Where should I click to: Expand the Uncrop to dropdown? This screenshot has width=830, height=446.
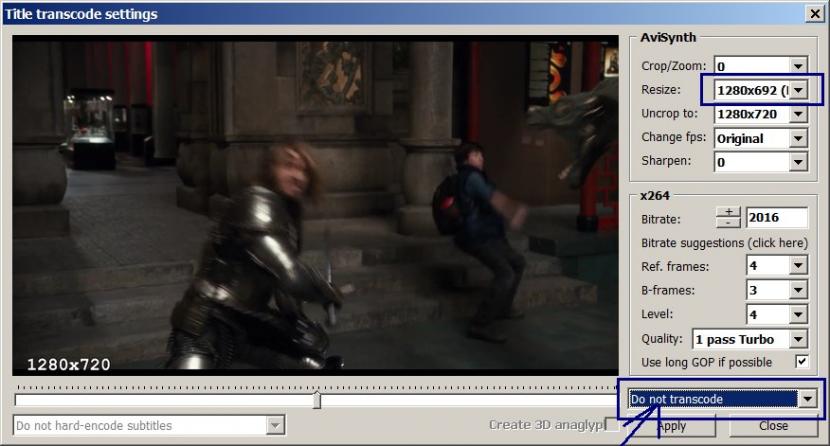pyautogui.click(x=798, y=114)
